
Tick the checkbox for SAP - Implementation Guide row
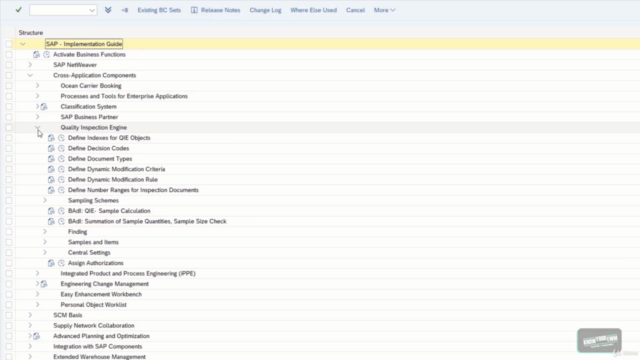click(9, 44)
